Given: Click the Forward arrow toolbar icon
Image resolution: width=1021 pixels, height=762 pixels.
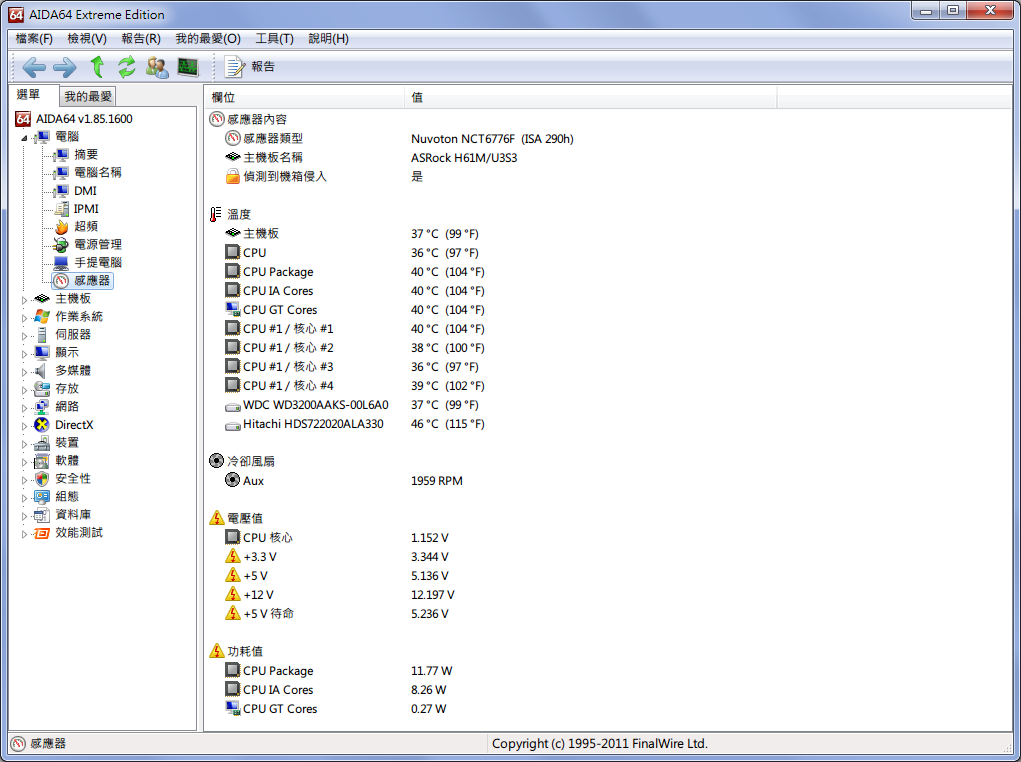Looking at the screenshot, I should tap(64, 66).
